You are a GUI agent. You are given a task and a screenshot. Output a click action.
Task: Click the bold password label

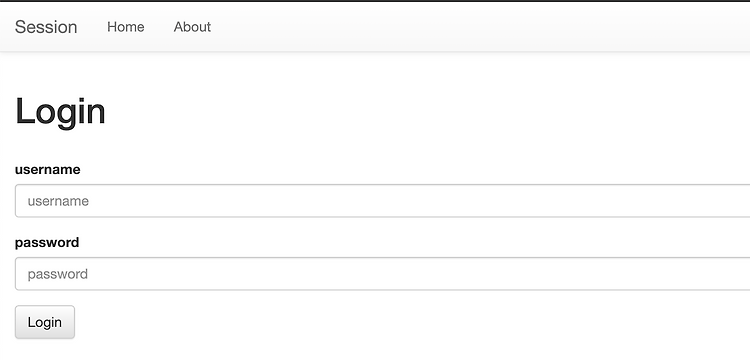(x=47, y=243)
